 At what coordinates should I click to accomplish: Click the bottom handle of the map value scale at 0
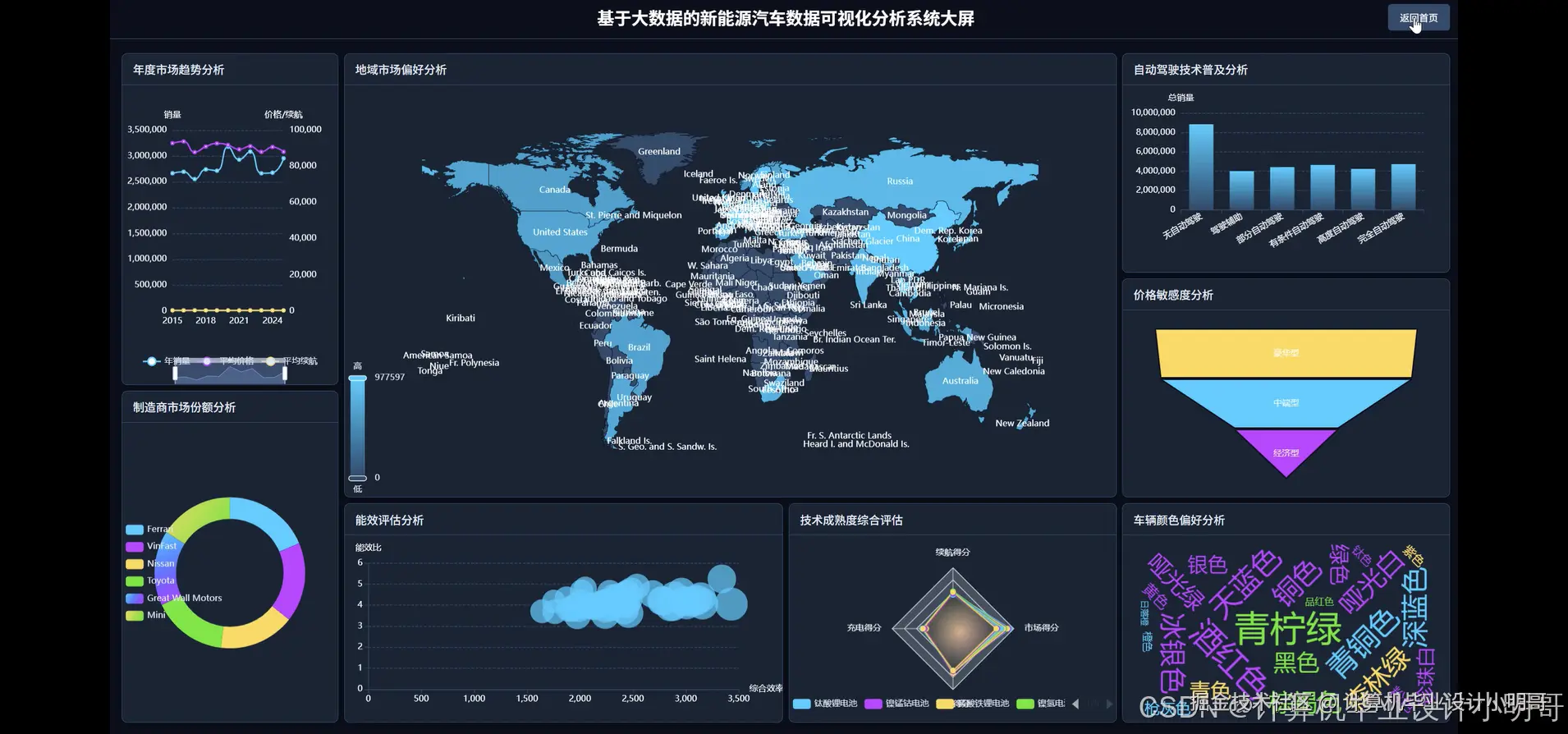[x=357, y=478]
